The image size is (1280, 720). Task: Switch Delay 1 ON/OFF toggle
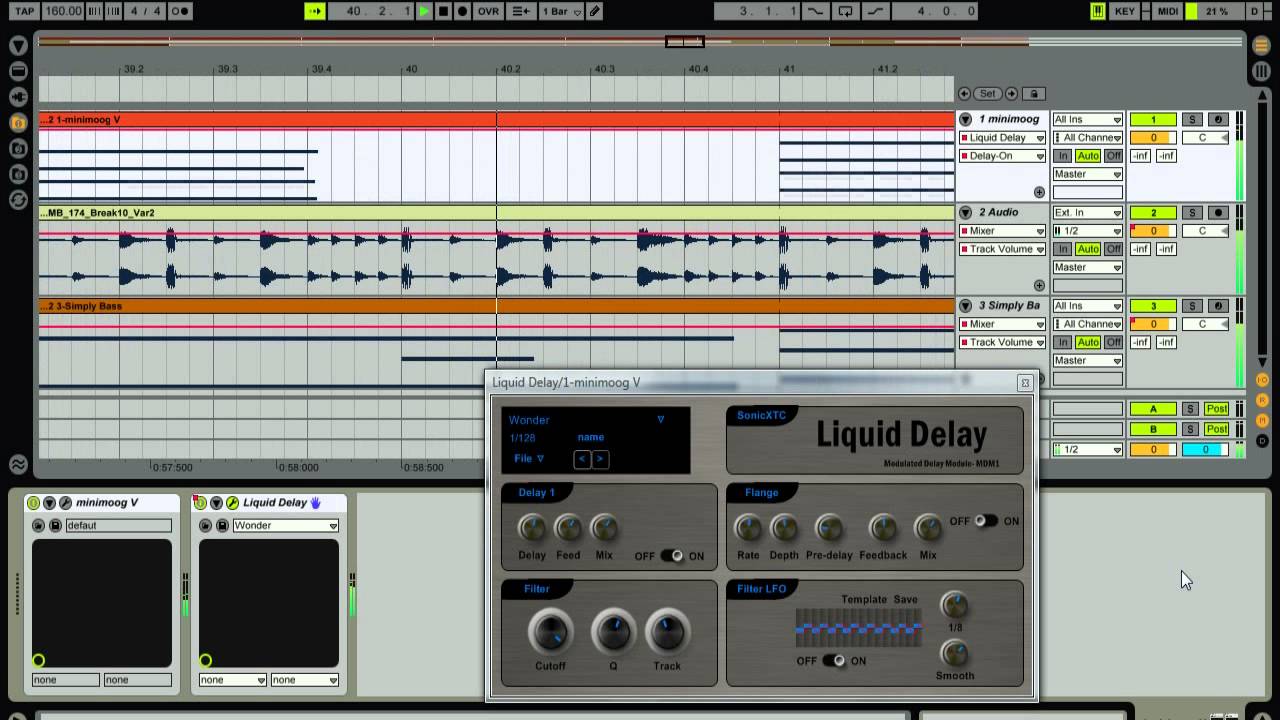671,556
